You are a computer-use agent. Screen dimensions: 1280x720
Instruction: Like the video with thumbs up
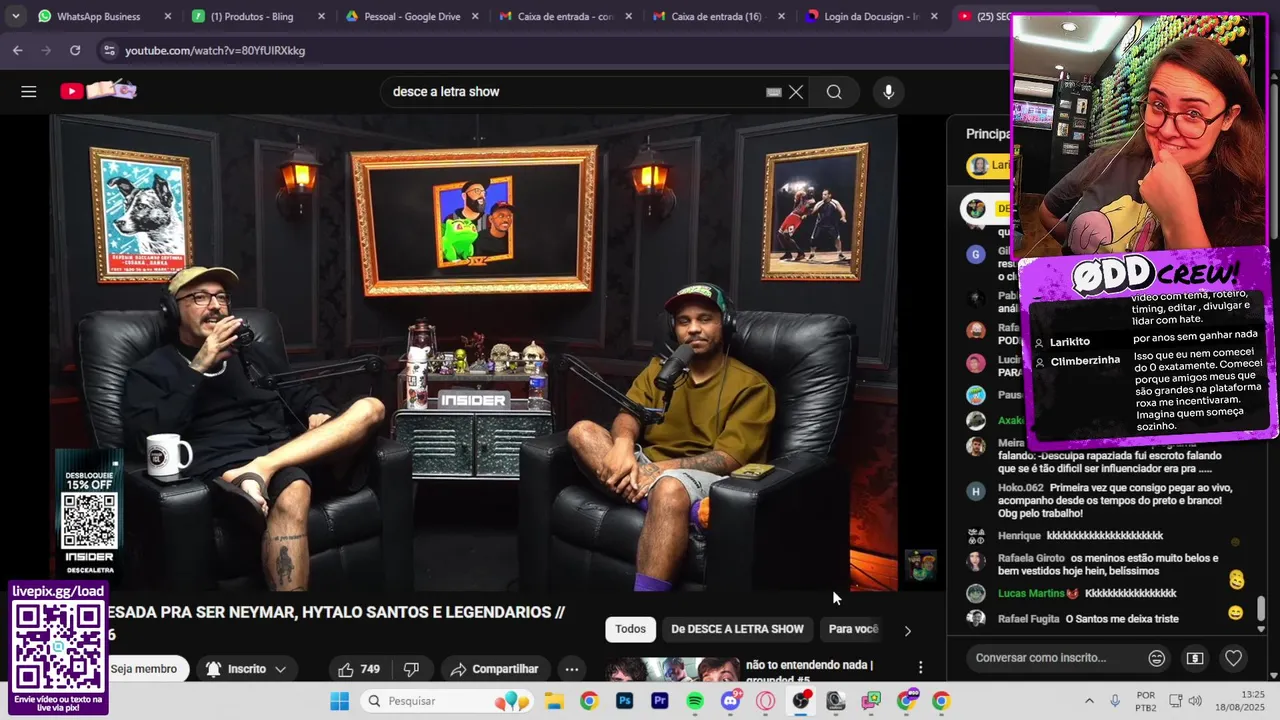point(358,669)
